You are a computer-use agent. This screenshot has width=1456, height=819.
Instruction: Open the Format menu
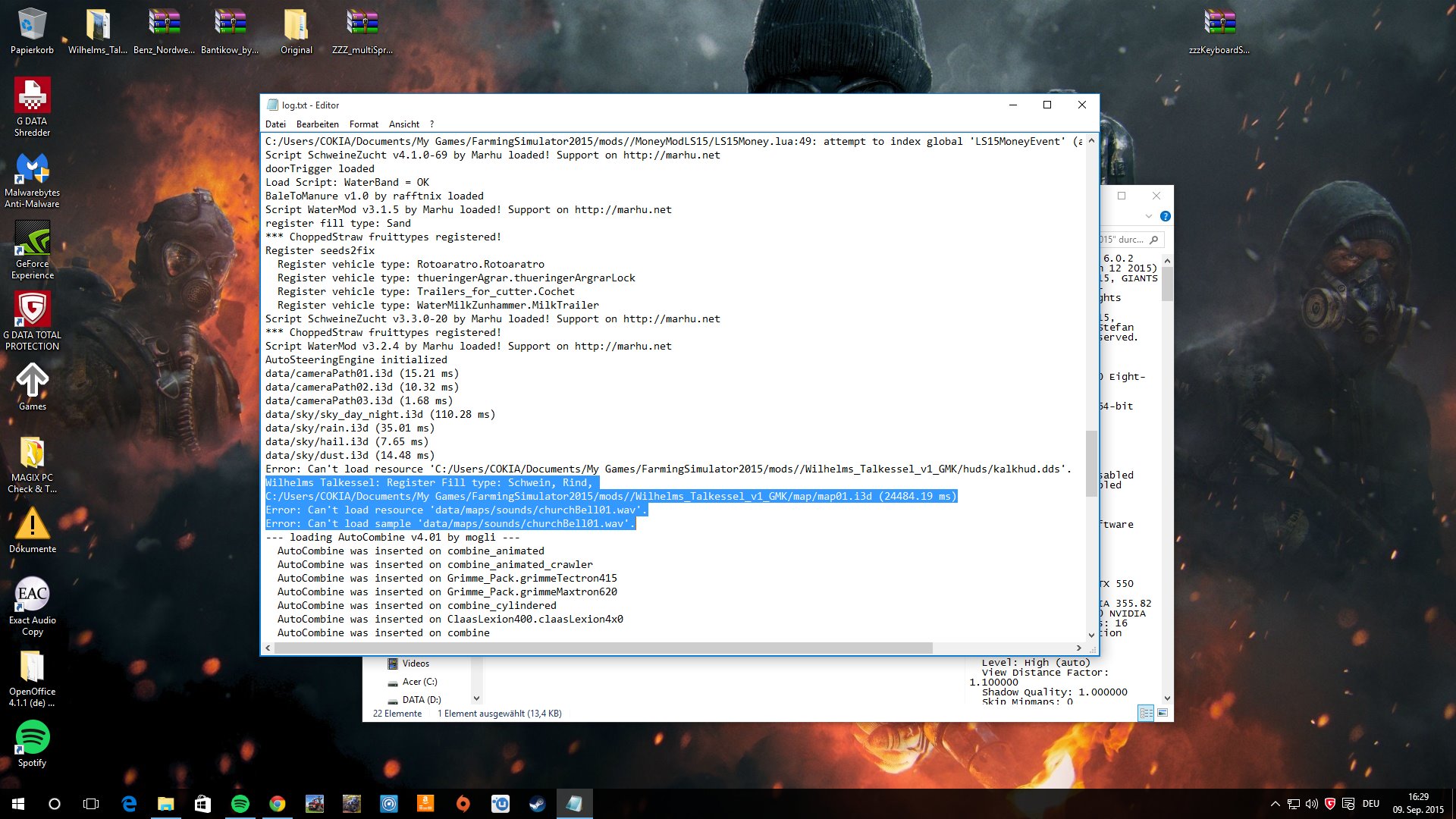363,124
